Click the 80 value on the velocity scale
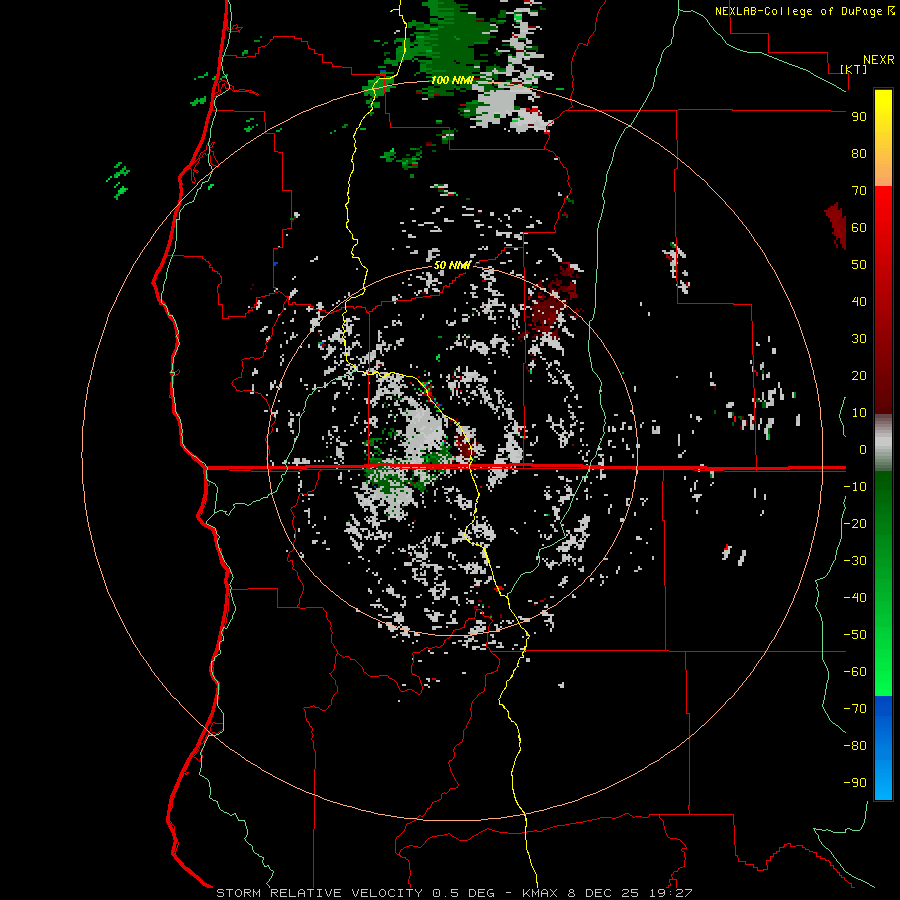This screenshot has width=900, height=900. [859, 154]
